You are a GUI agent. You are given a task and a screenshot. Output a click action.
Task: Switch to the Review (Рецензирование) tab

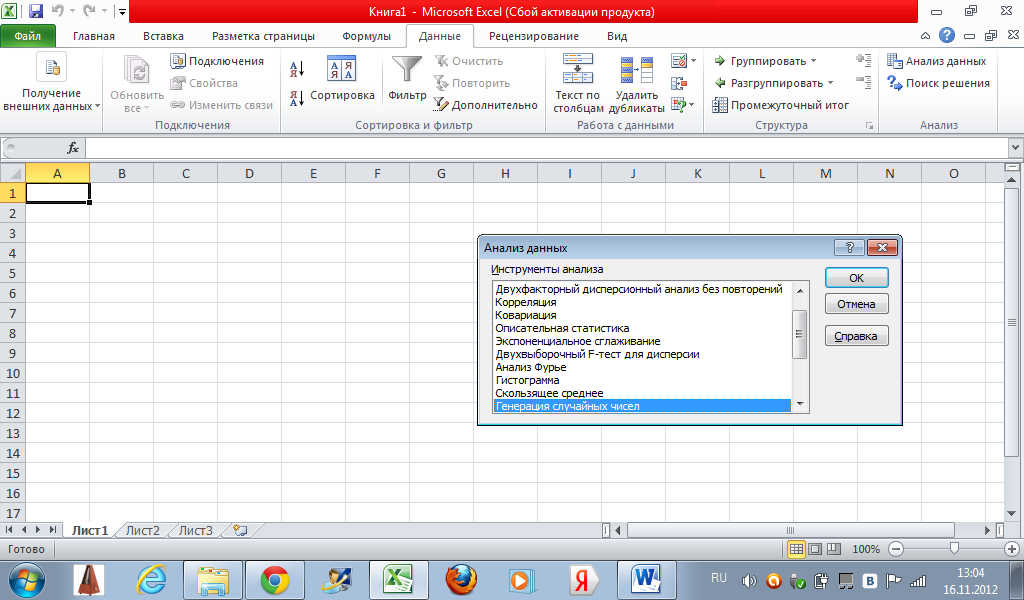(534, 36)
